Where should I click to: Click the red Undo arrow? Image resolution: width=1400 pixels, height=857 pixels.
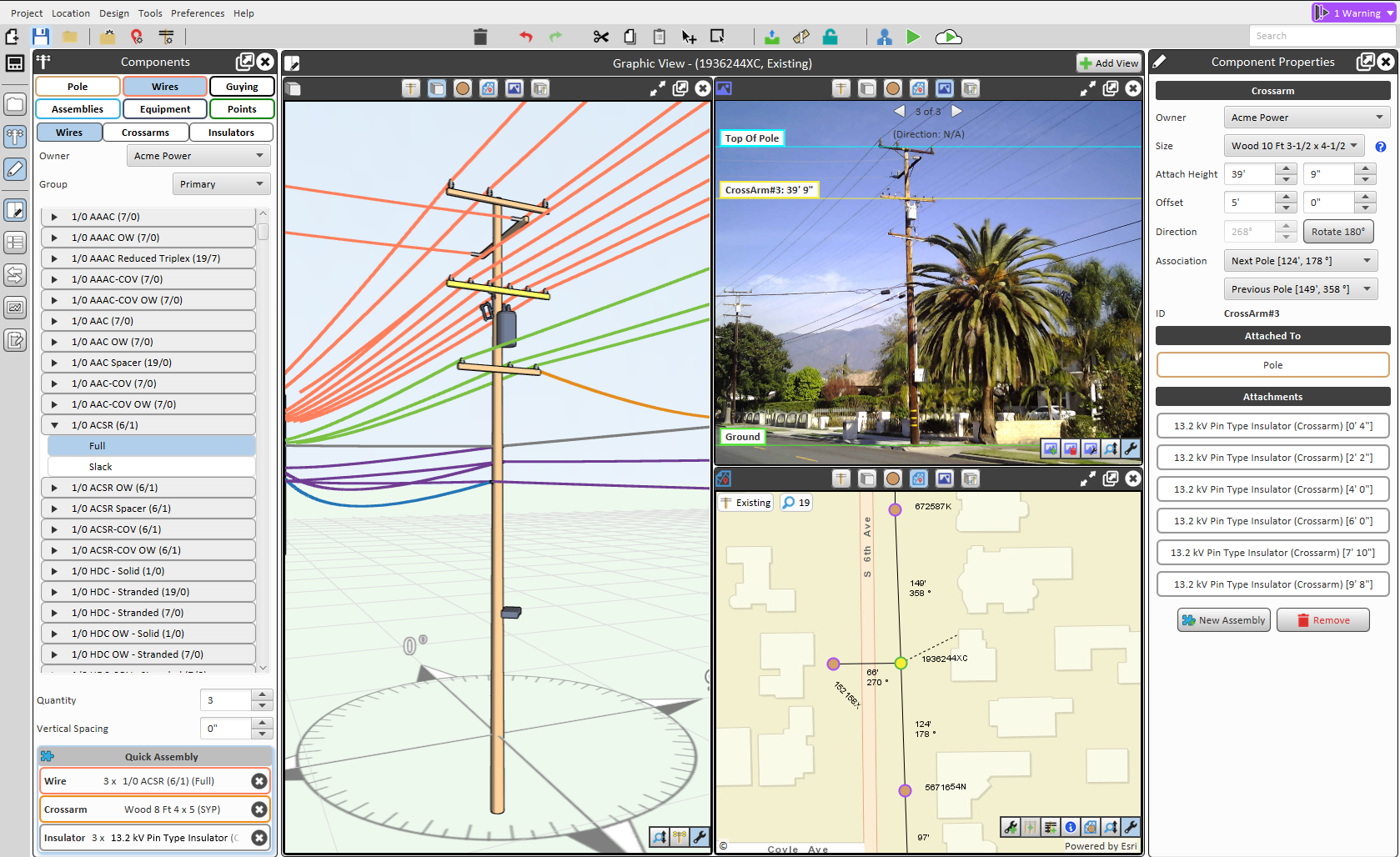click(x=525, y=37)
